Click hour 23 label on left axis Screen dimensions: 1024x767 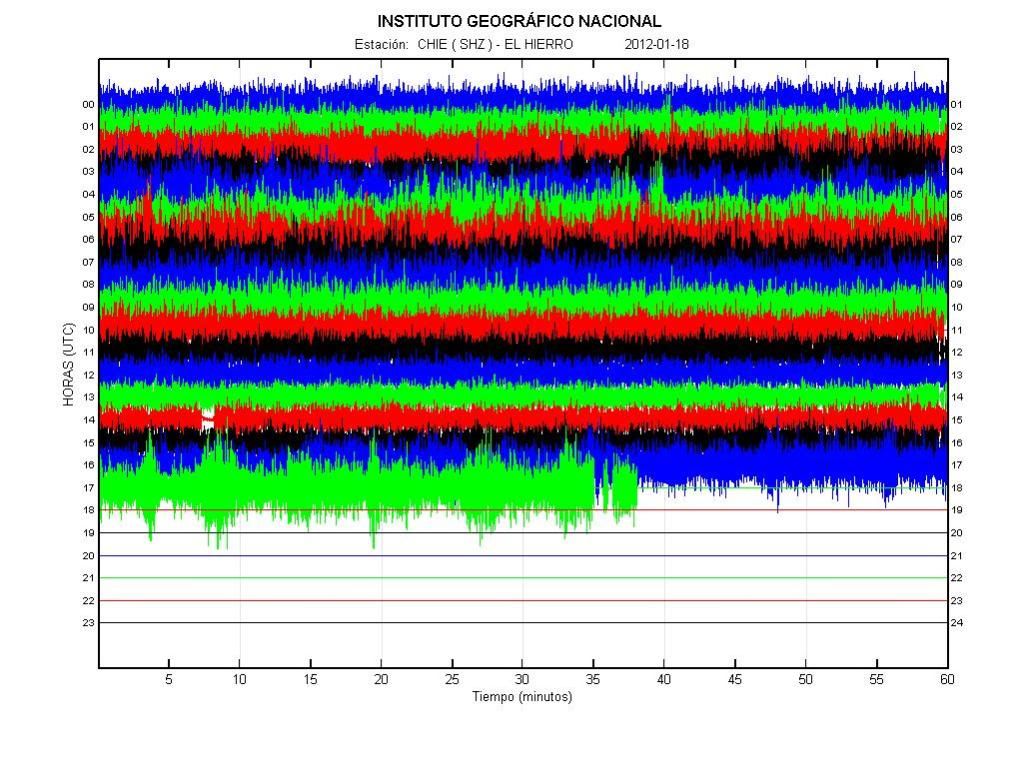pyautogui.click(x=88, y=623)
